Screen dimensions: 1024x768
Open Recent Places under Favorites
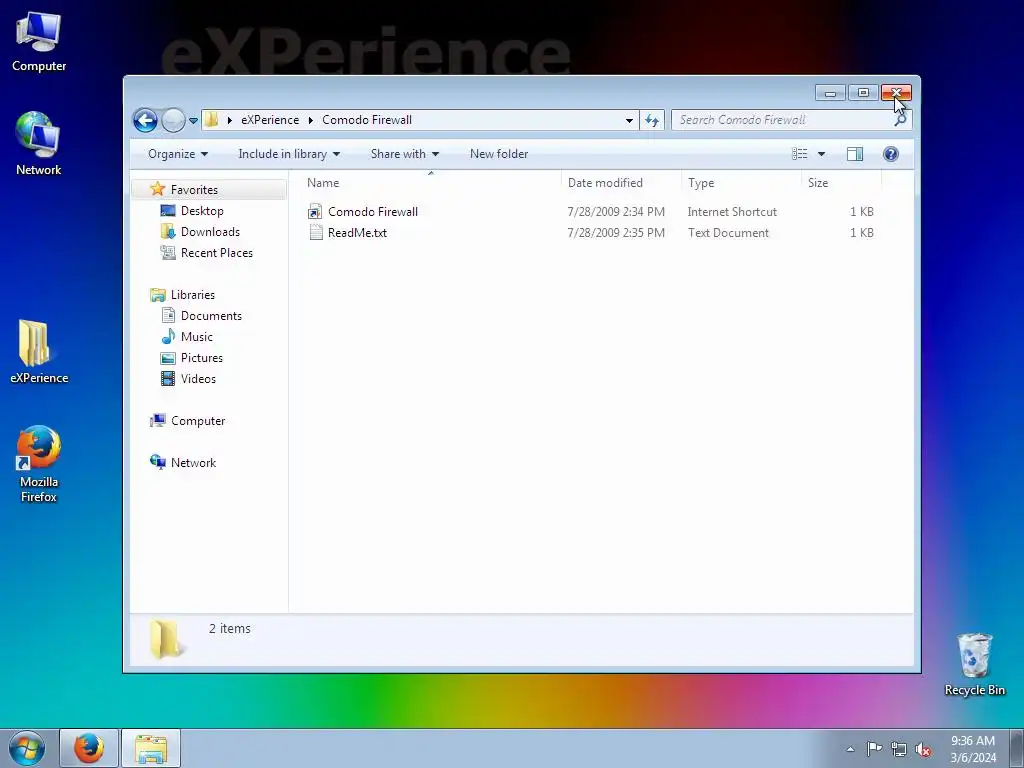coord(217,253)
